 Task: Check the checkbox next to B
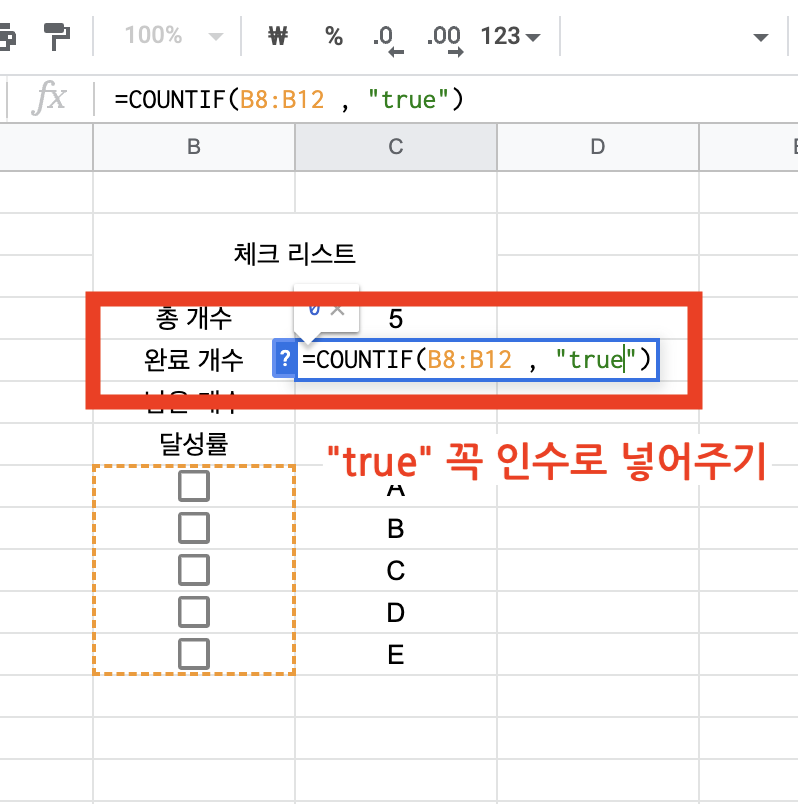point(194,528)
